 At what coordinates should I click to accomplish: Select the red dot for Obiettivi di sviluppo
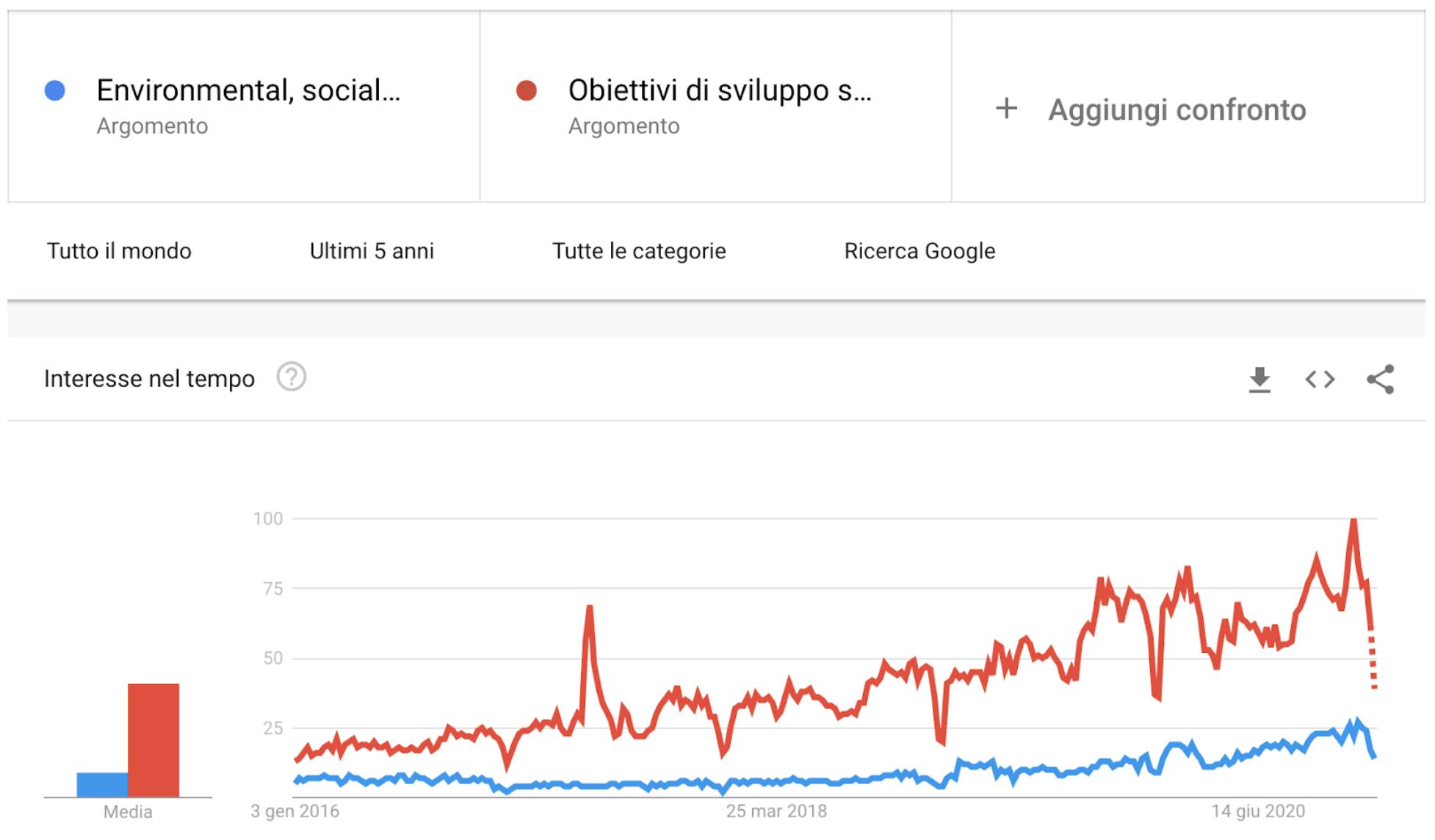(526, 88)
